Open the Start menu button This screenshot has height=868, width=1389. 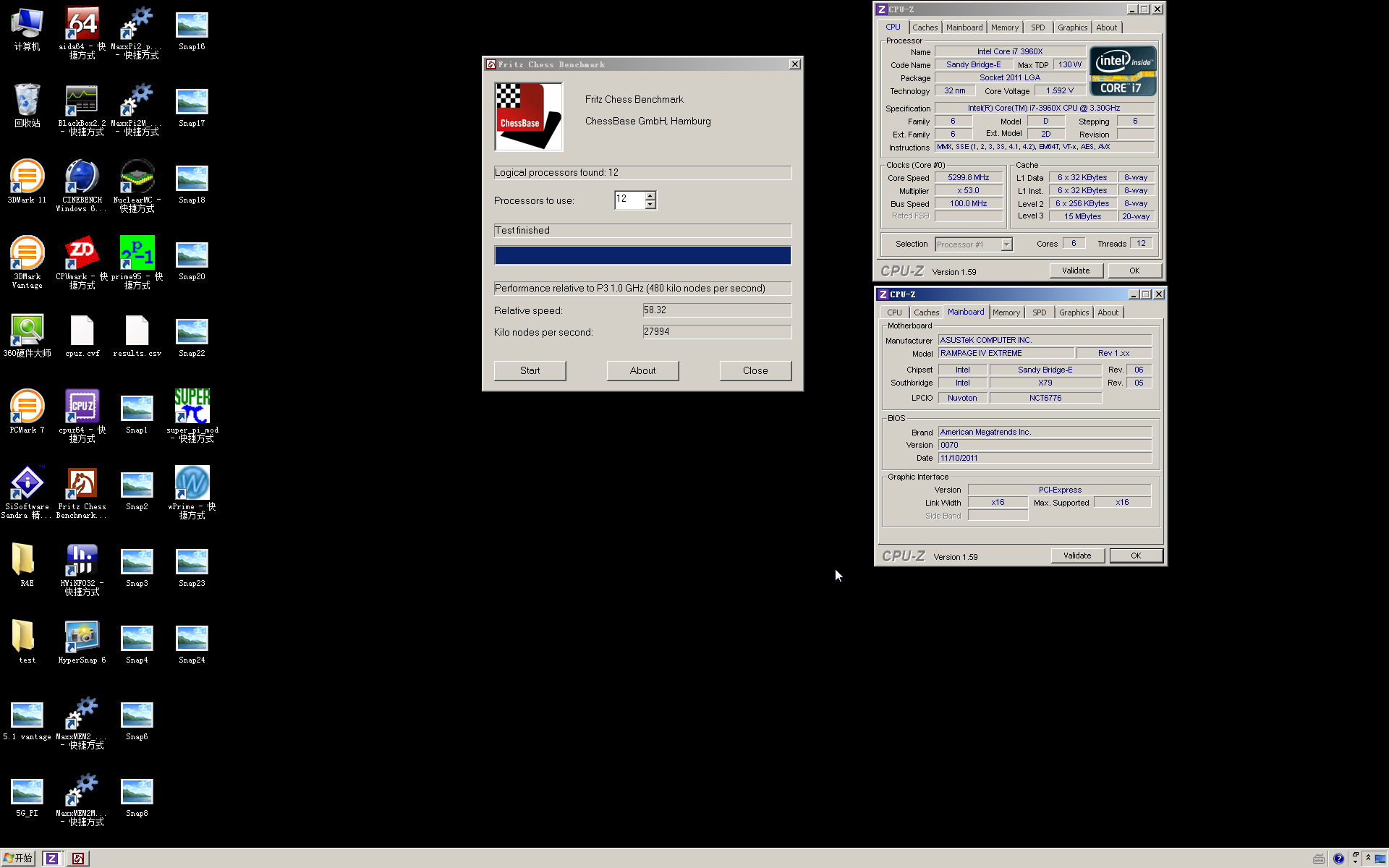[x=18, y=859]
